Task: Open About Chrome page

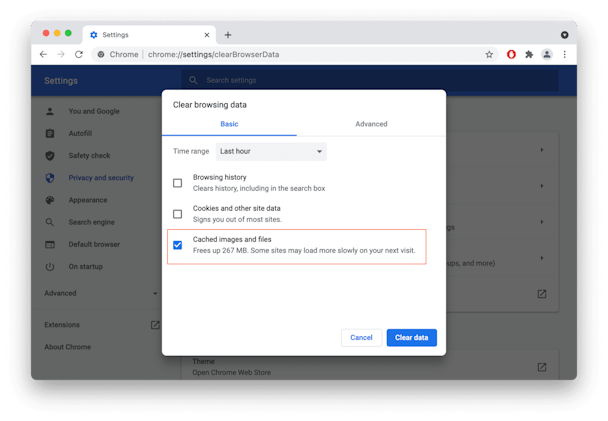Action: coord(67,347)
